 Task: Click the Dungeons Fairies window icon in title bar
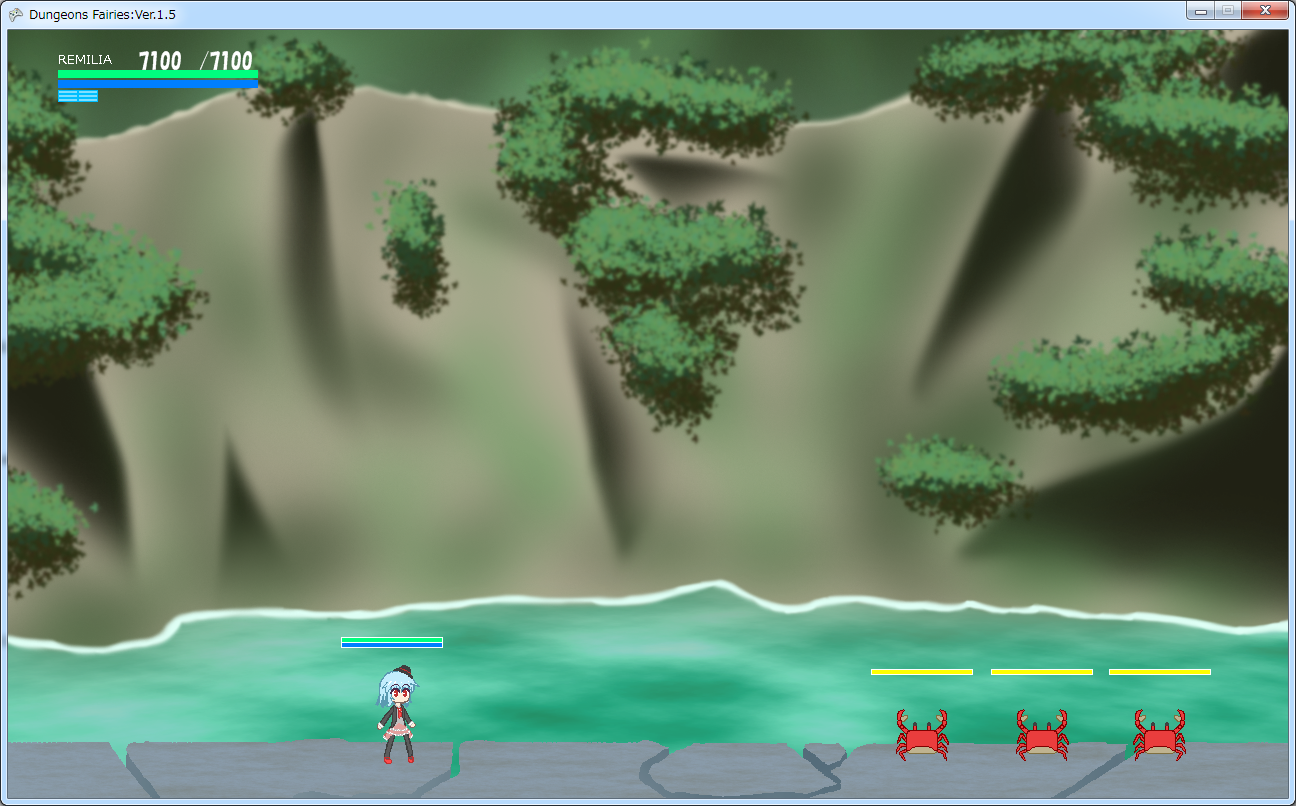[16, 14]
